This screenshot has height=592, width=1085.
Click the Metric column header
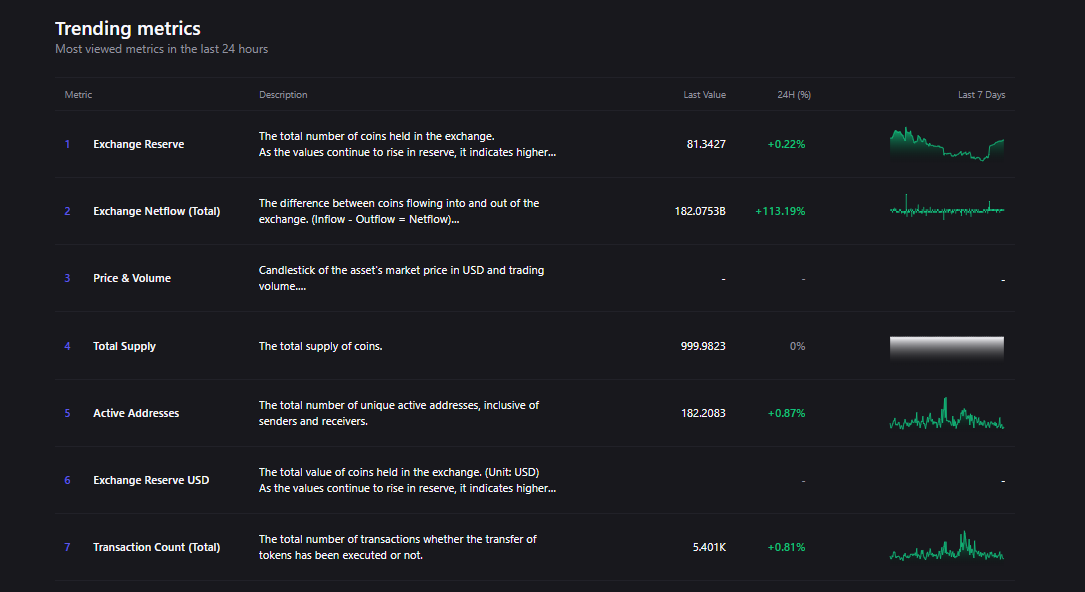pyautogui.click(x=78, y=95)
